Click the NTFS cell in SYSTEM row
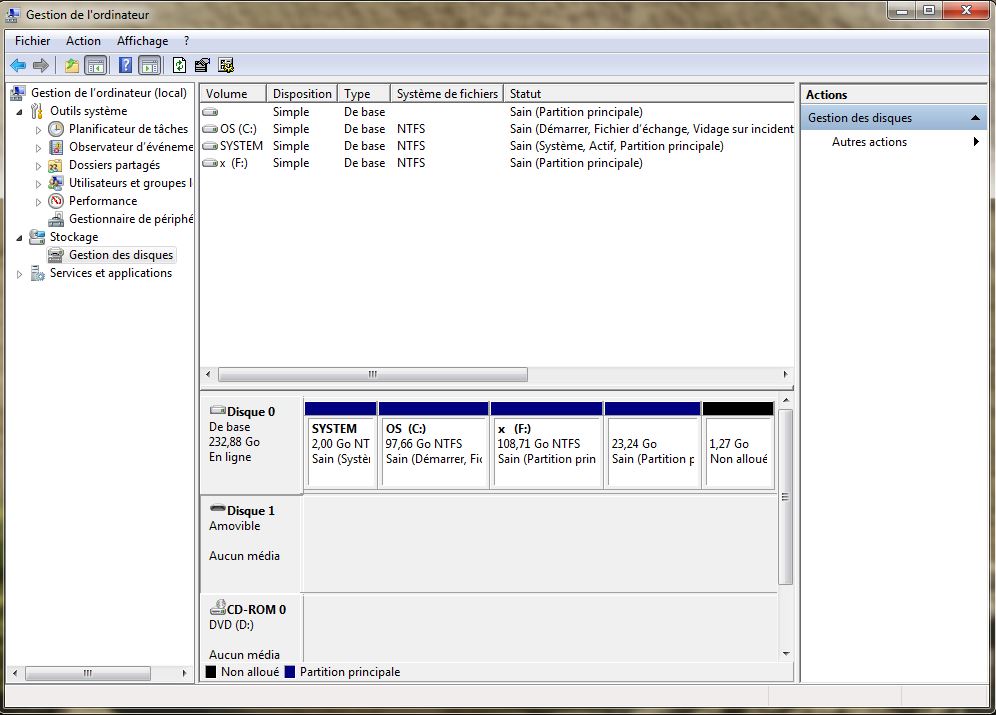This screenshot has width=996, height=715. (411, 146)
